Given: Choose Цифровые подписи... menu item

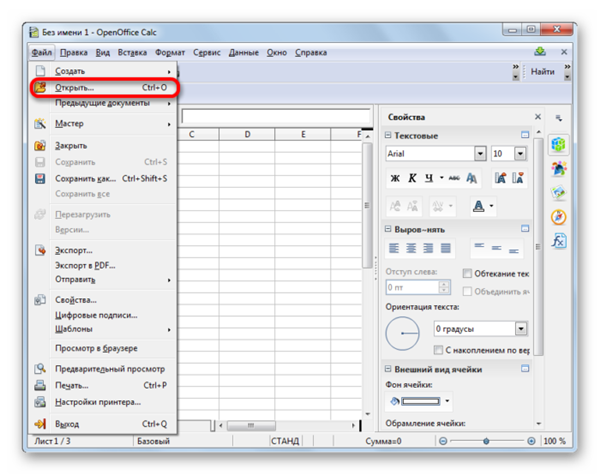Looking at the screenshot, I should pos(102,315).
